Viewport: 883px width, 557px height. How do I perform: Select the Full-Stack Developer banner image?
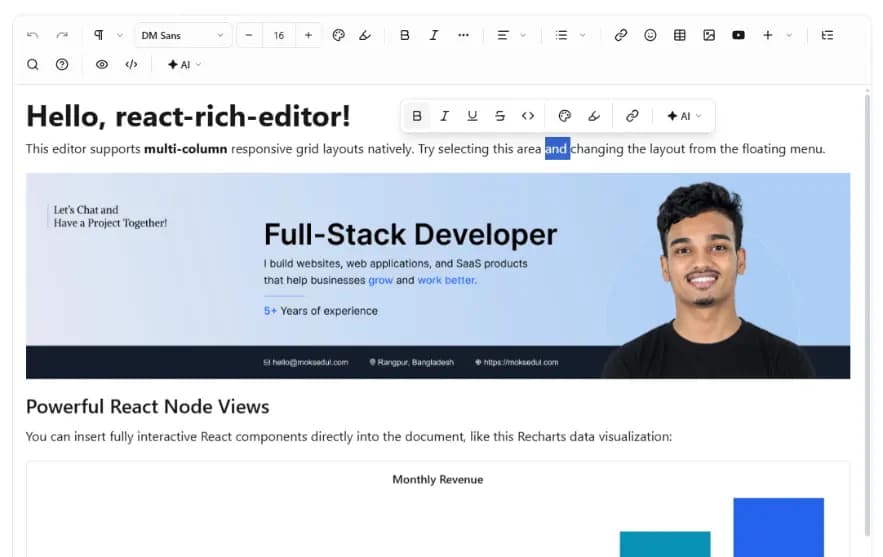coord(438,275)
